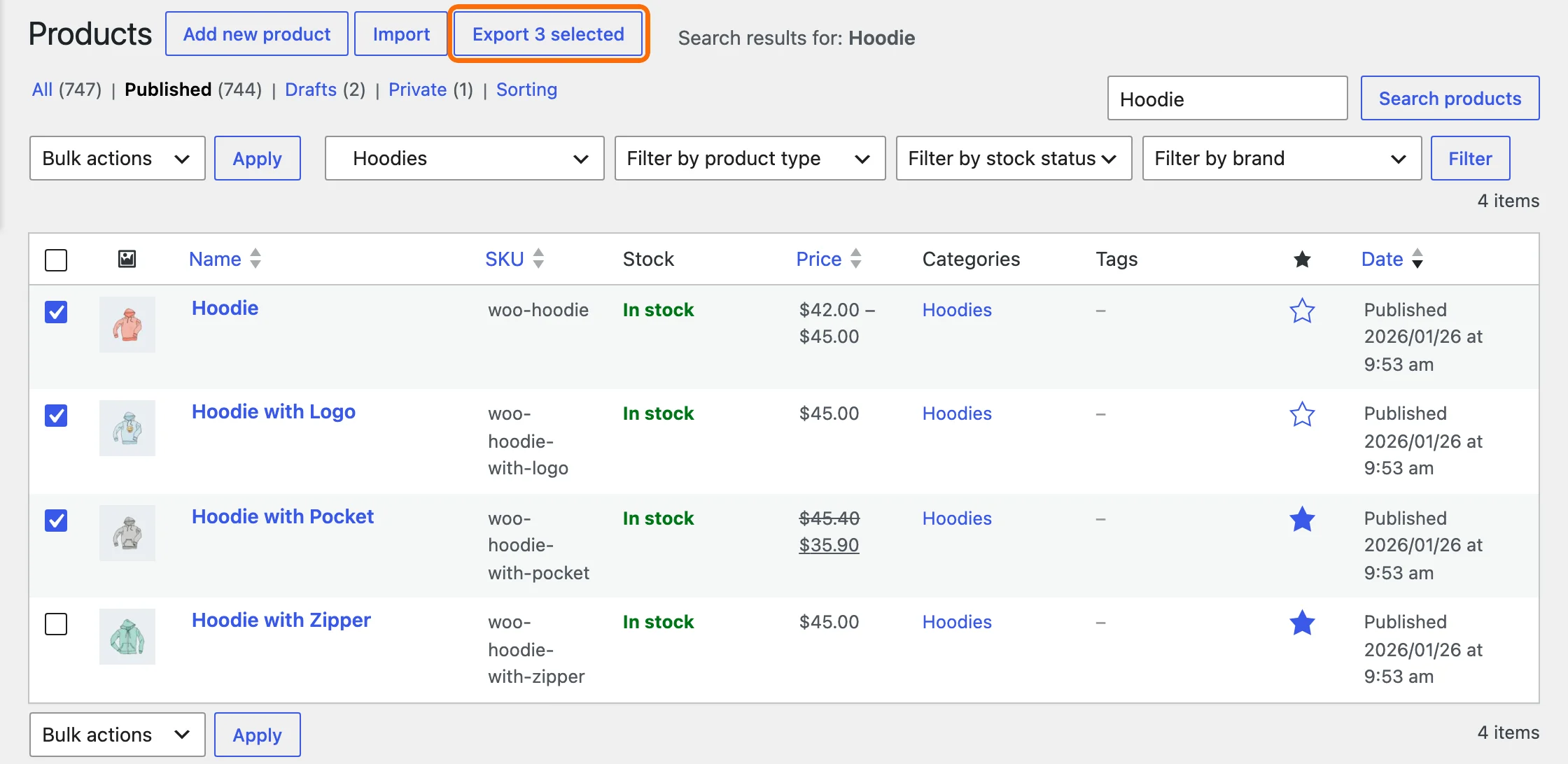Expand Filter by product type dropdown
The width and height of the screenshot is (1568, 764).
[750, 159]
